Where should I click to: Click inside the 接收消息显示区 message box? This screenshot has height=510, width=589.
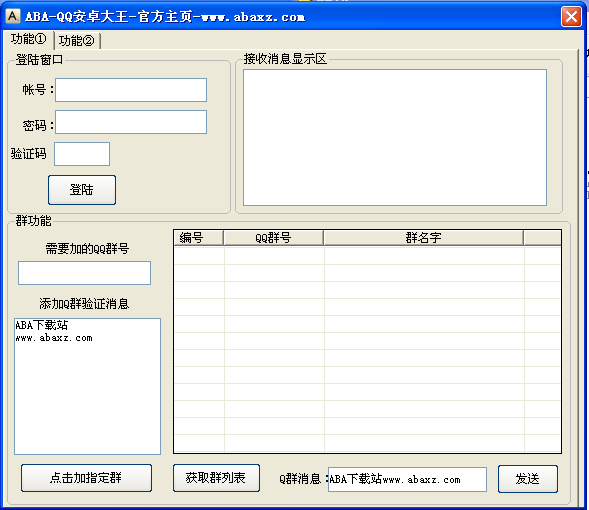coord(395,137)
